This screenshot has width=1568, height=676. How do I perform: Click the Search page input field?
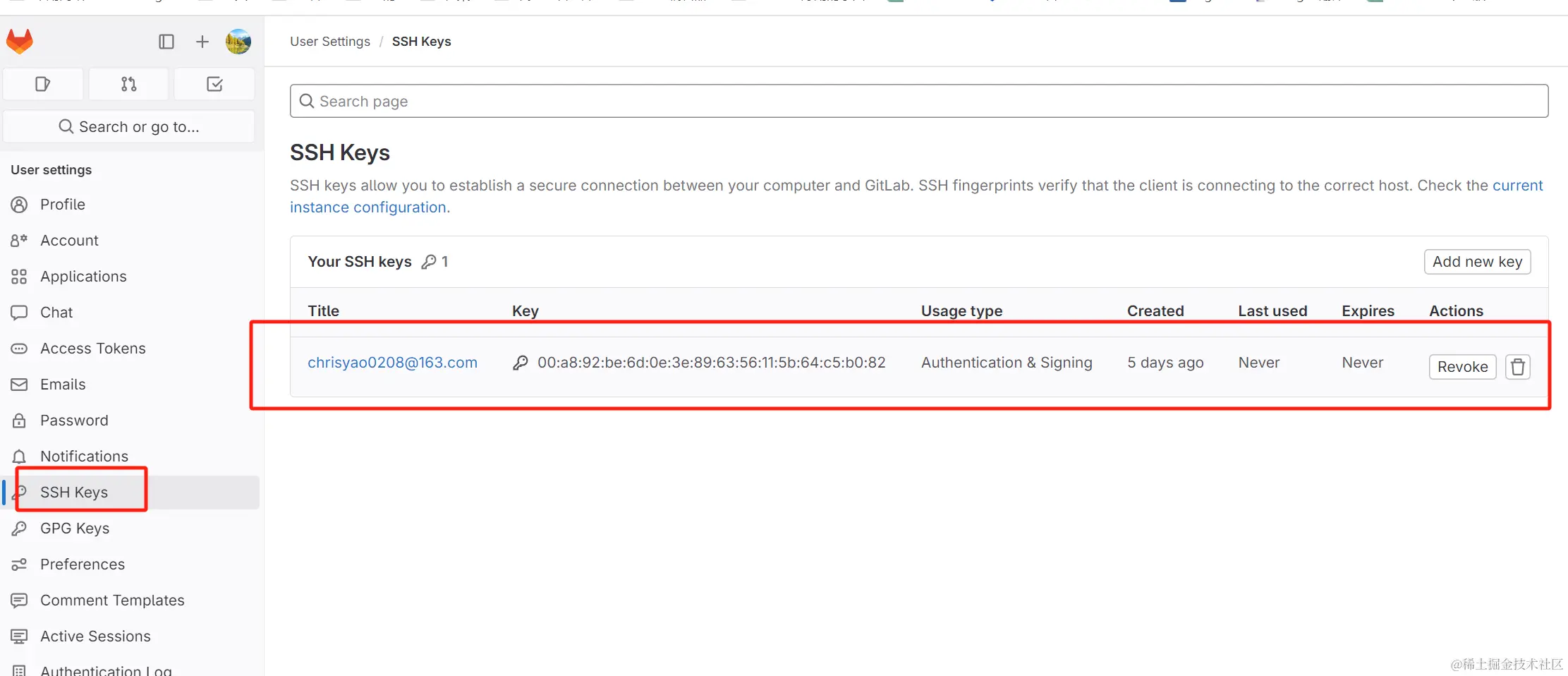tap(919, 101)
